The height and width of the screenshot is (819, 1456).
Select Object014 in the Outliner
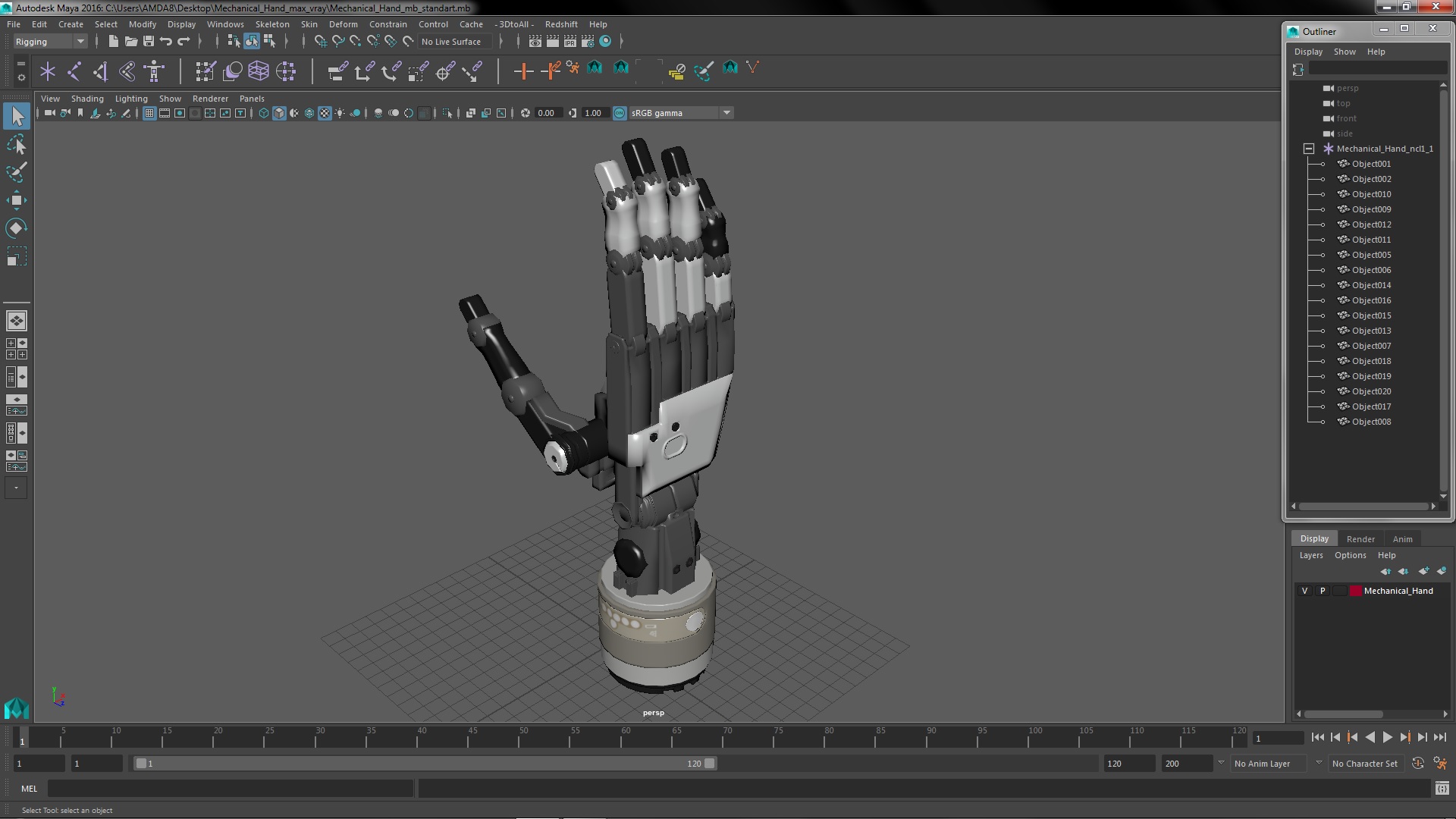(1371, 285)
